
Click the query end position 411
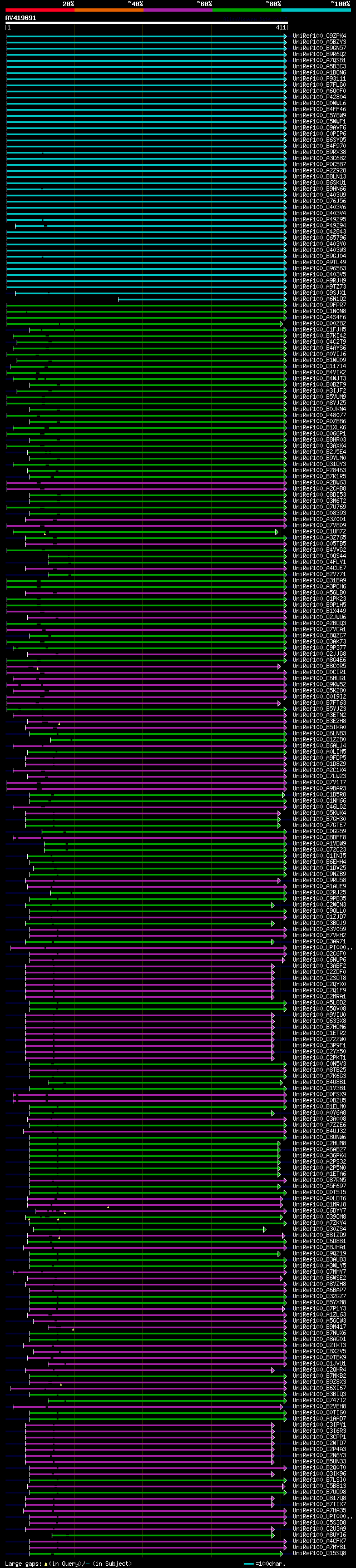coord(280,27)
